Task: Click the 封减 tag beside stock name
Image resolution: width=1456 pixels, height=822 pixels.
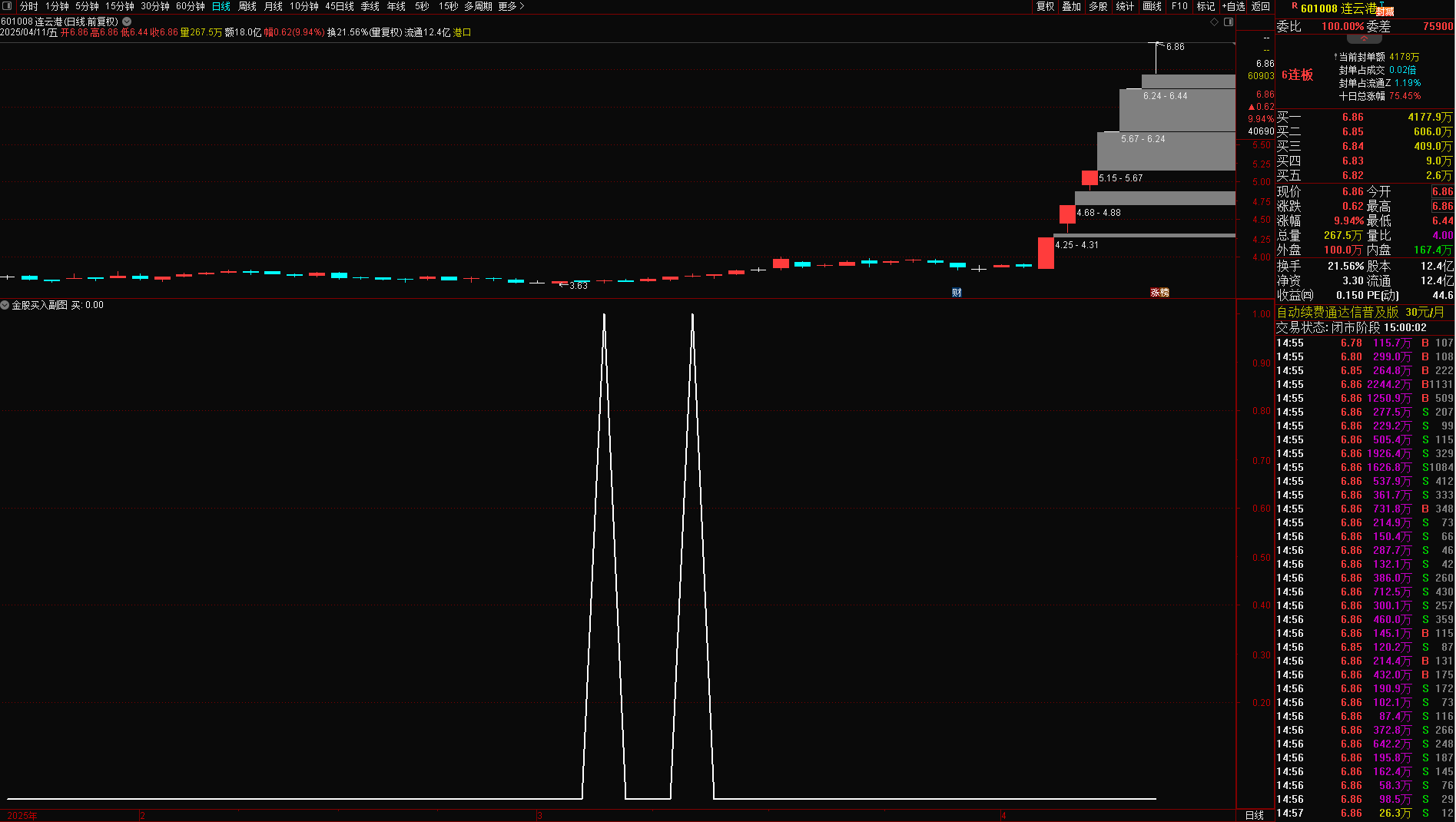Action: (x=1385, y=12)
